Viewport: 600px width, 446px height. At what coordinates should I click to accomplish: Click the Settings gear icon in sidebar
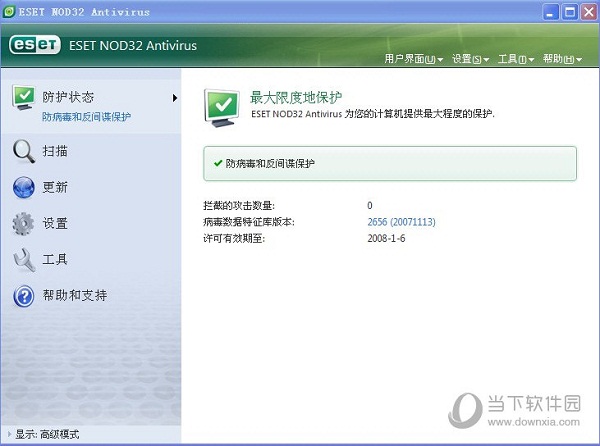tap(23, 223)
